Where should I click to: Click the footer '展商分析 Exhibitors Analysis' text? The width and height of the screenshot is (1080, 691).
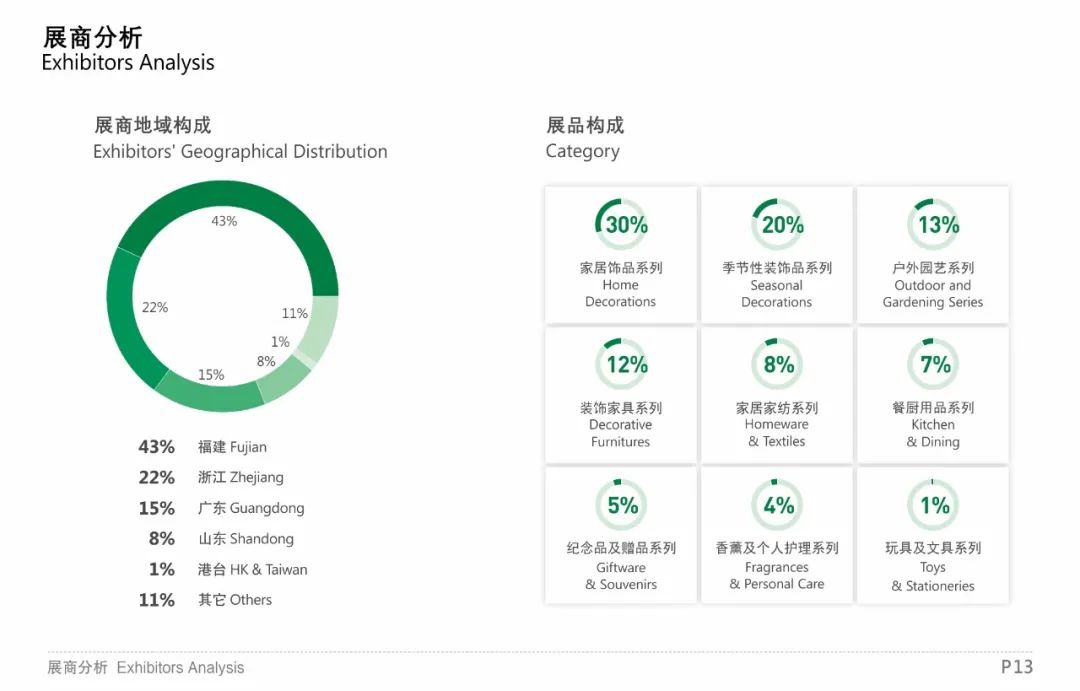(145, 668)
